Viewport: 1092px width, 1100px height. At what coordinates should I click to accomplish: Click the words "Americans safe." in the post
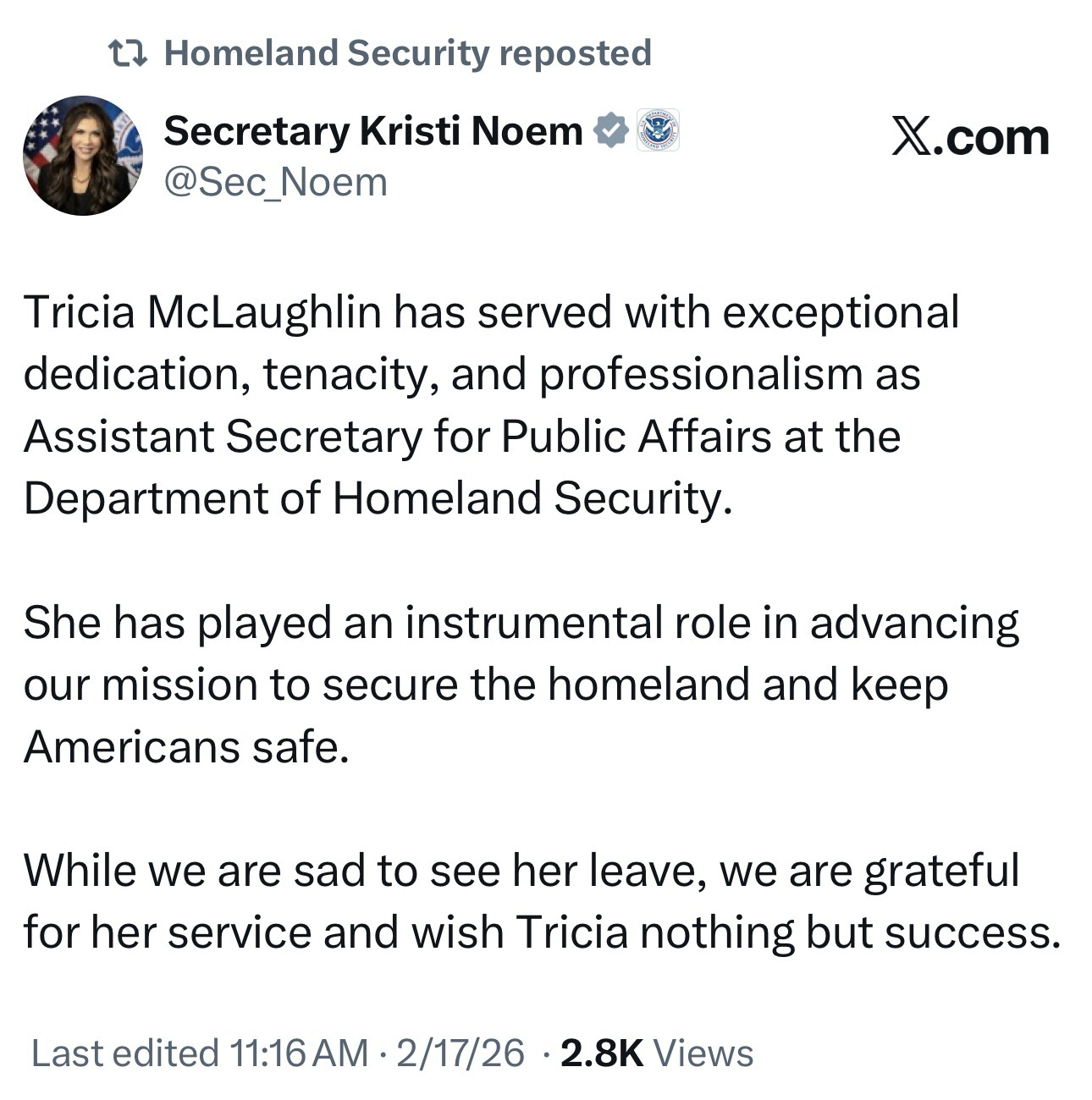pyautogui.click(x=185, y=746)
